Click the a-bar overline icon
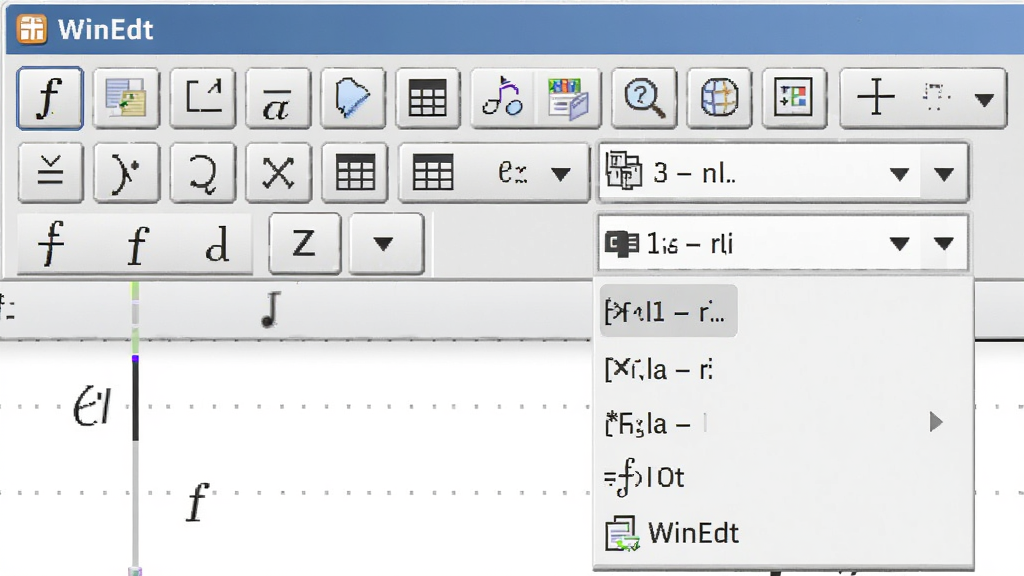 (x=278, y=98)
